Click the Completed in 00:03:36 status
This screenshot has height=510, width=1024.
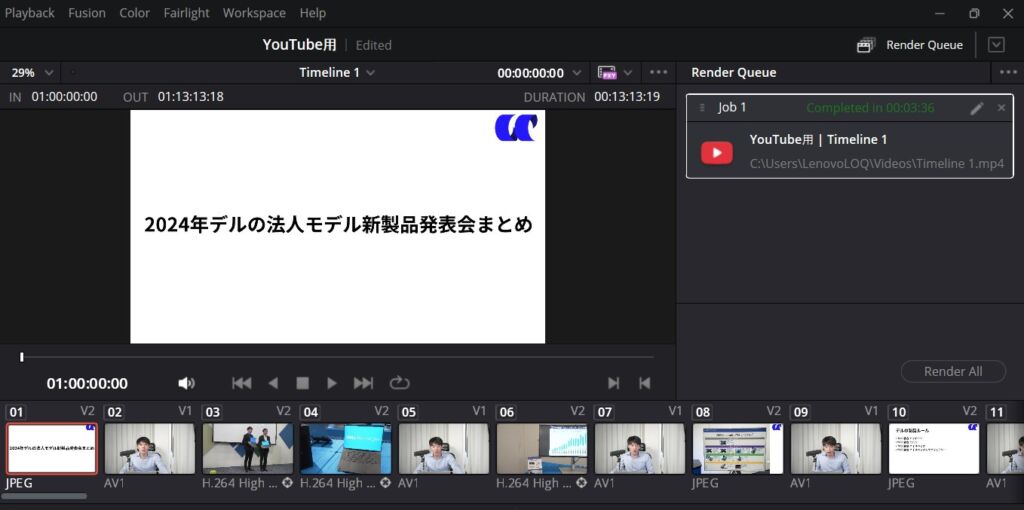870,108
